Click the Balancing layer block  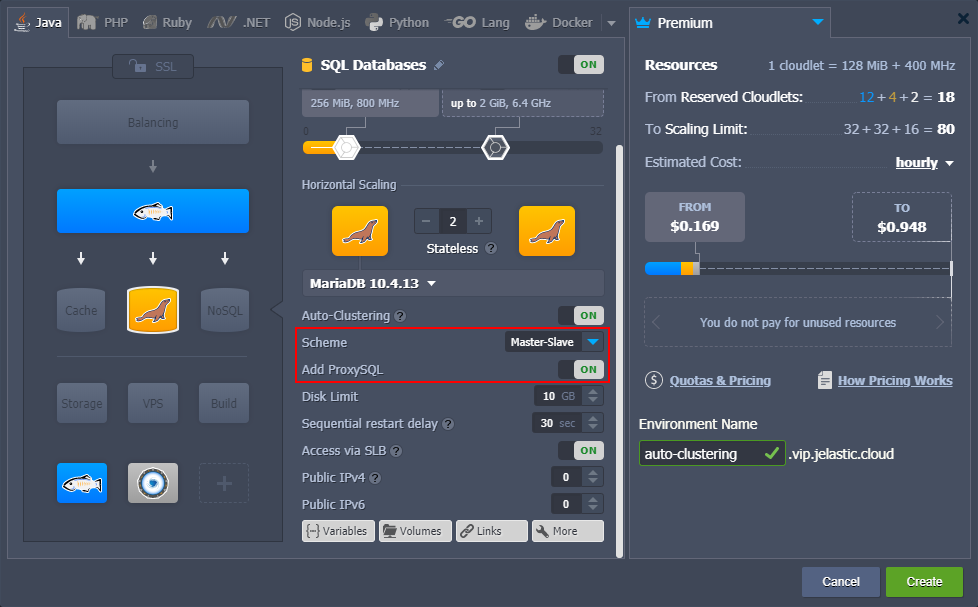pyautogui.click(x=153, y=122)
